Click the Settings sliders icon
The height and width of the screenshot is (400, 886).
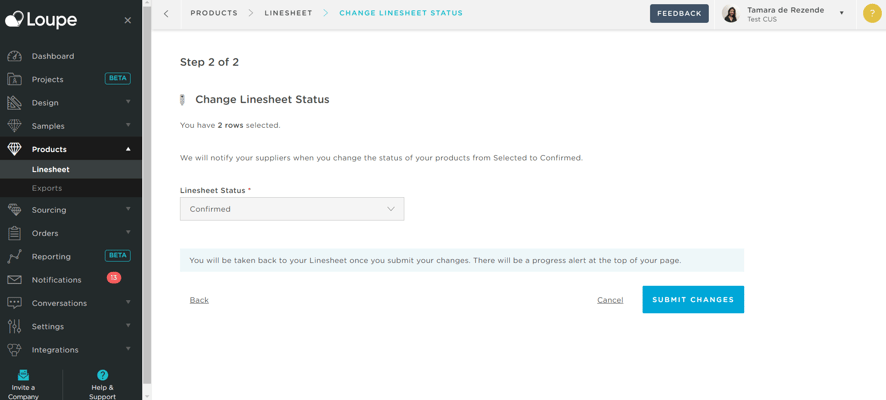point(14,326)
